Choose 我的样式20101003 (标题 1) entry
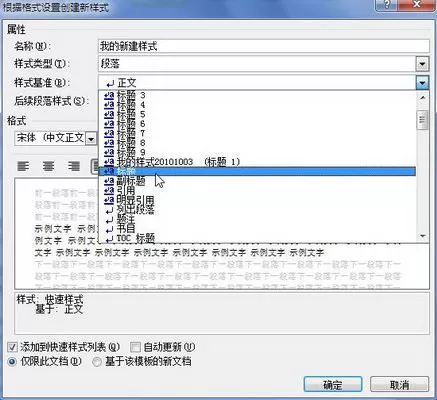 [x=257, y=162]
